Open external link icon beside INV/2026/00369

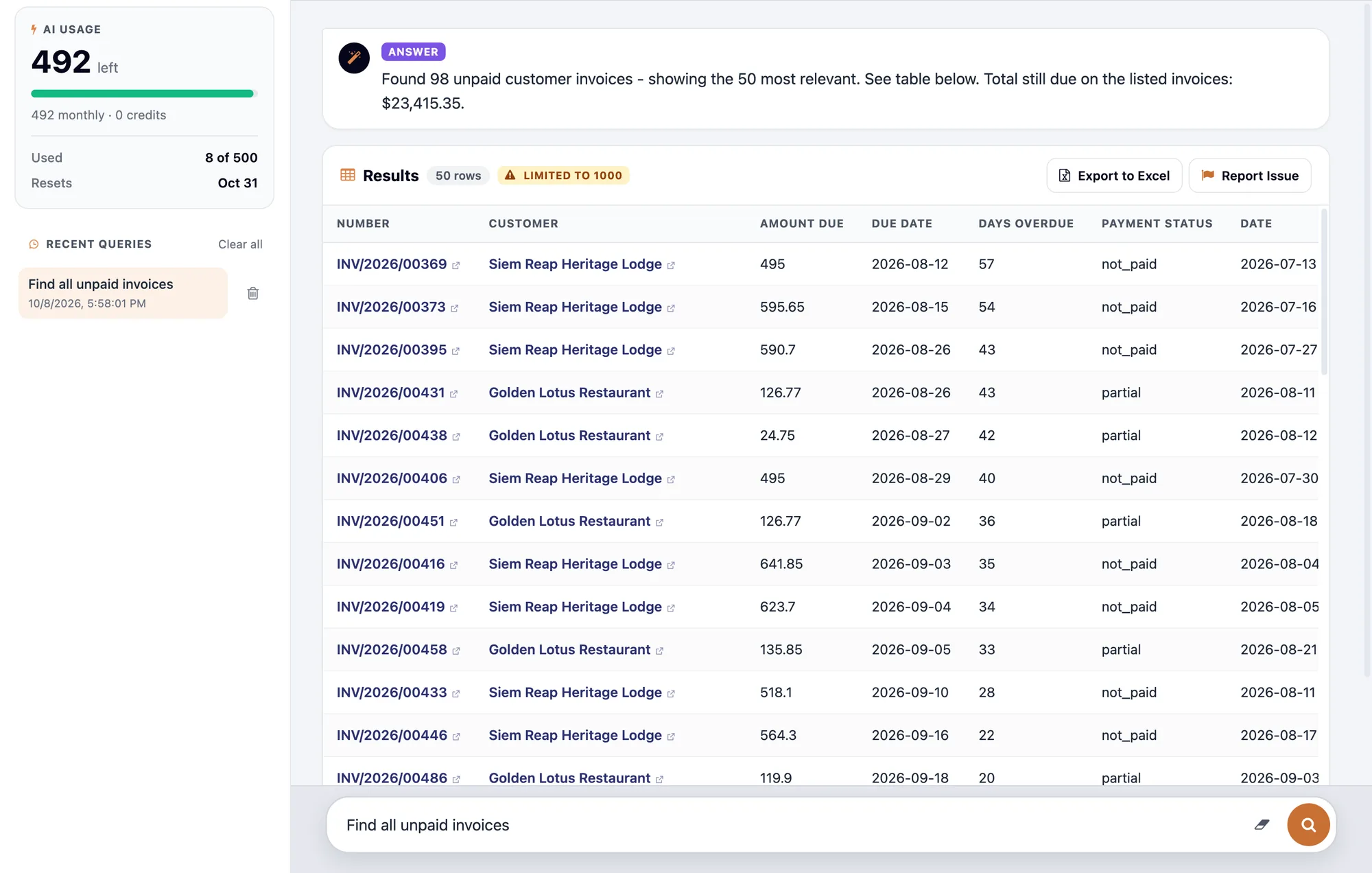(x=456, y=266)
